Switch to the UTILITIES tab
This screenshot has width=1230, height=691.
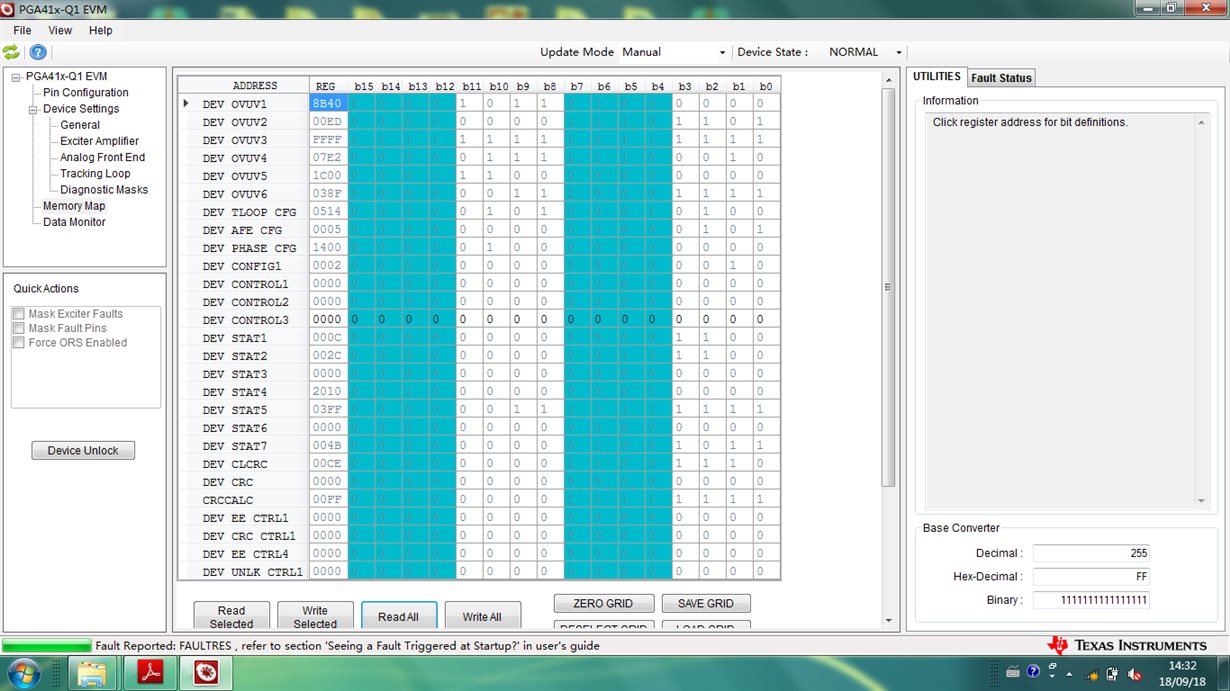point(937,77)
